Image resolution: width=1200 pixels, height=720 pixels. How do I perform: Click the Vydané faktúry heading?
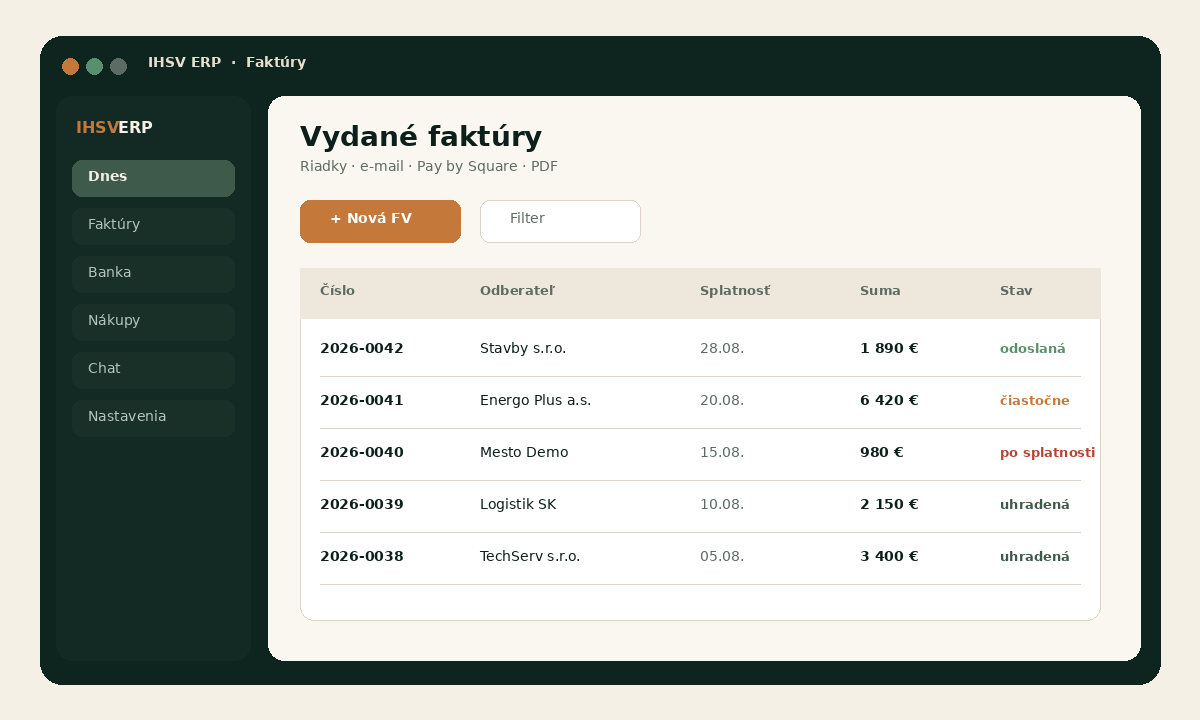[421, 136]
